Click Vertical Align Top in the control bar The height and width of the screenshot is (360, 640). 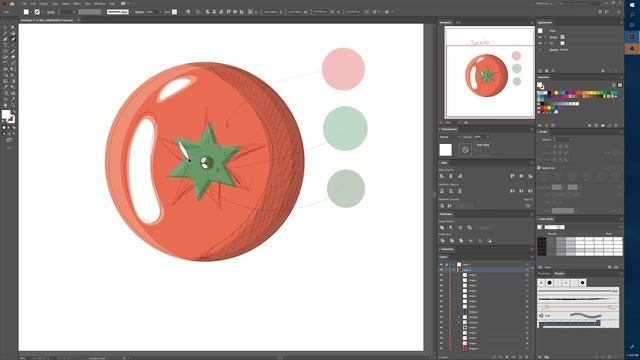click(228, 12)
